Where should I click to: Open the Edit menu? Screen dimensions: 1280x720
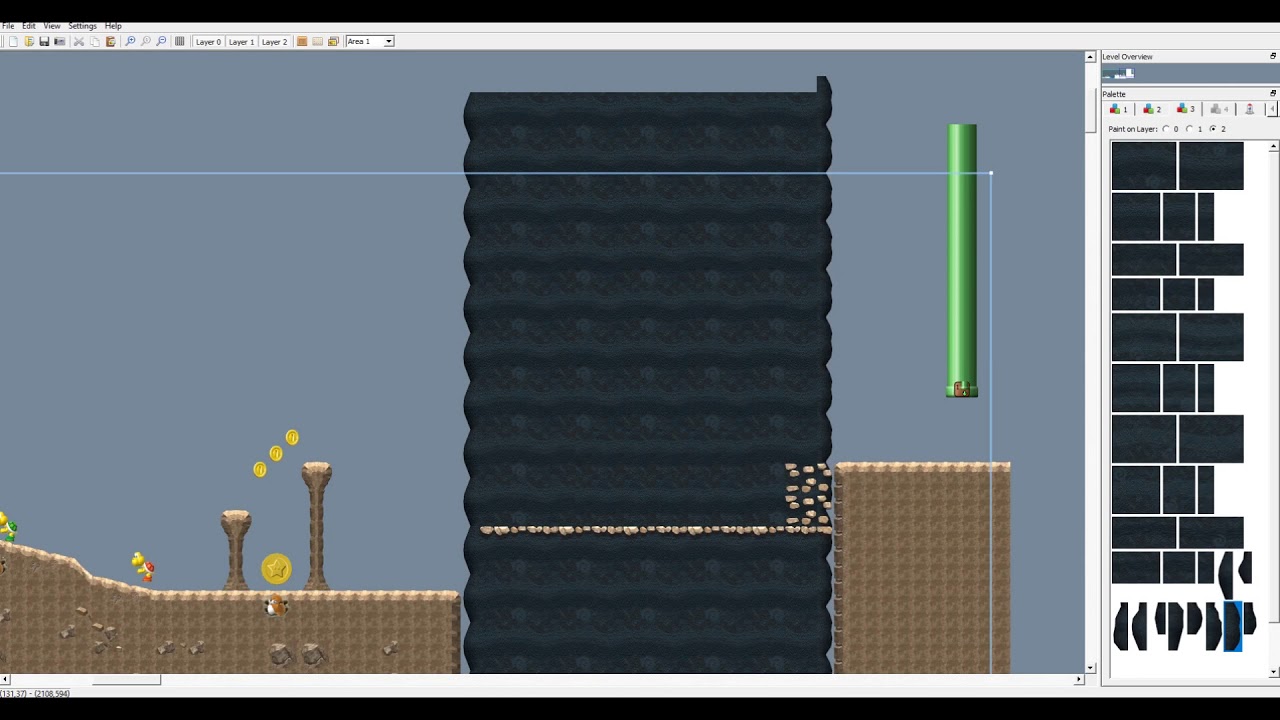(x=29, y=26)
